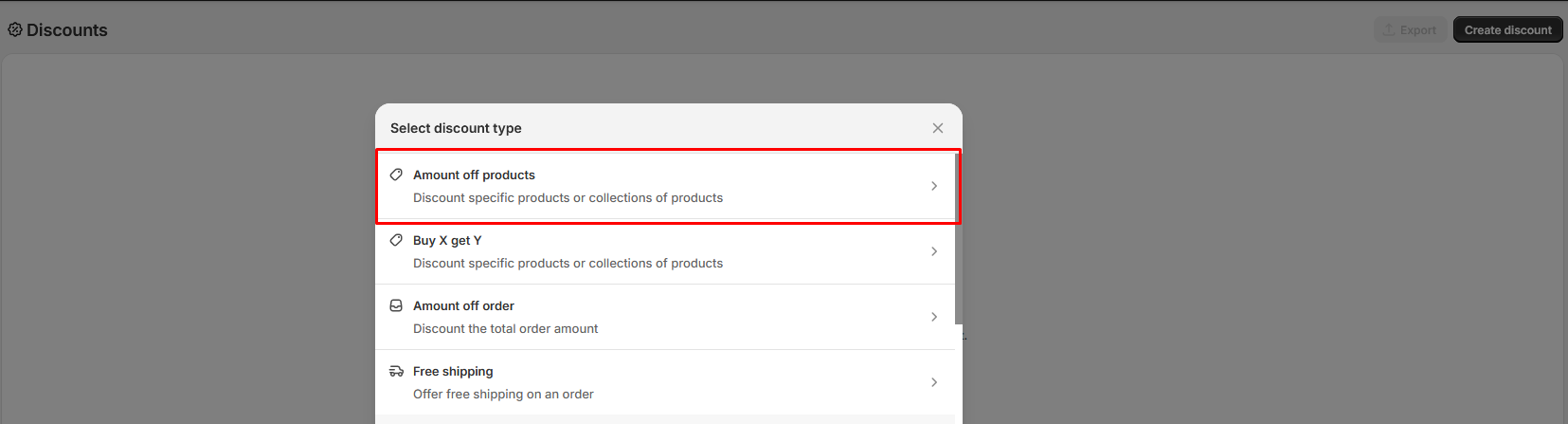The height and width of the screenshot is (424, 1568).
Task: Choose Free shipping discount type
Action: click(665, 382)
